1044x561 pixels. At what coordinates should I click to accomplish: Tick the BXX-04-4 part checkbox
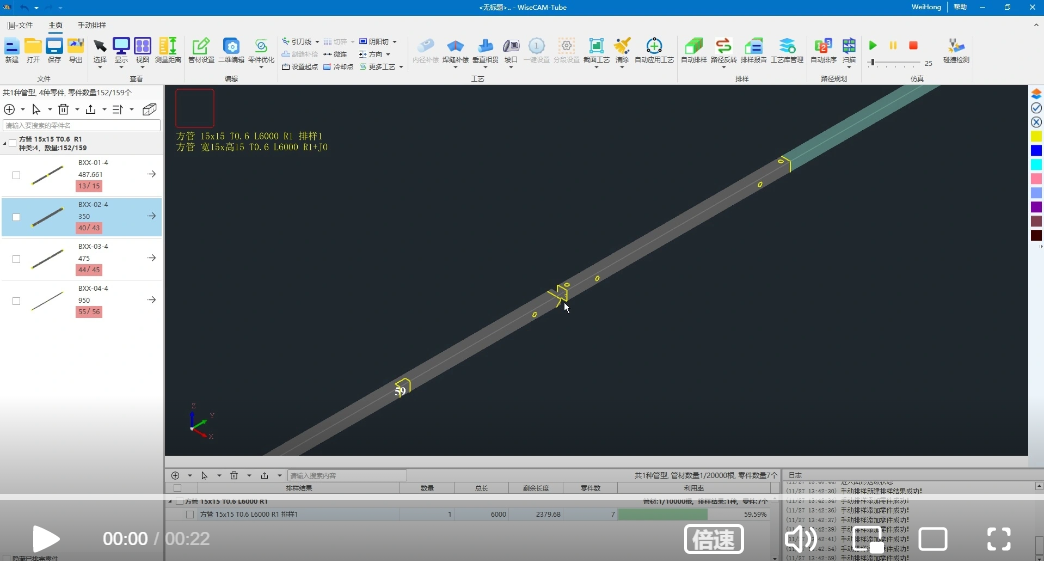tap(15, 301)
